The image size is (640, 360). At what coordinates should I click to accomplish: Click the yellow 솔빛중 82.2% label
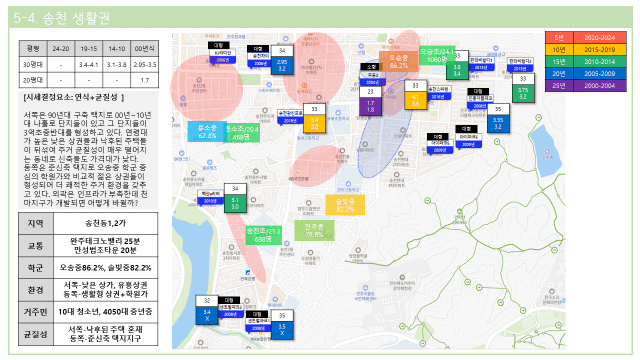[345, 205]
